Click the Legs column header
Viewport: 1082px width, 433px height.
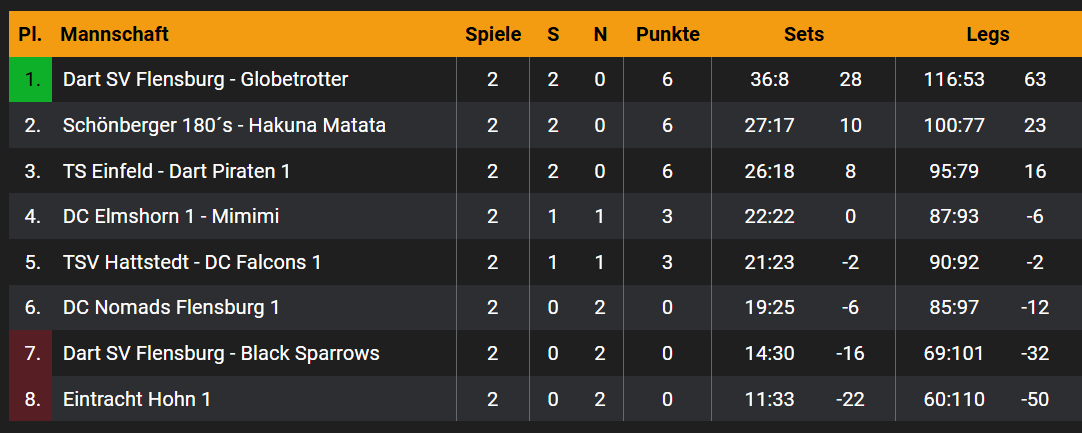(988, 35)
